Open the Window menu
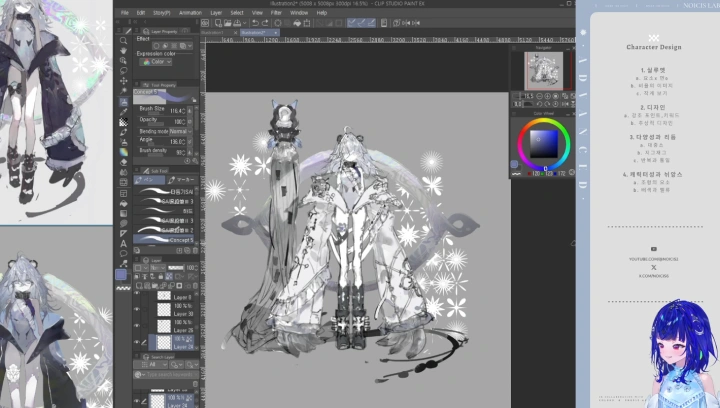The width and height of the screenshot is (720, 408). click(x=299, y=13)
